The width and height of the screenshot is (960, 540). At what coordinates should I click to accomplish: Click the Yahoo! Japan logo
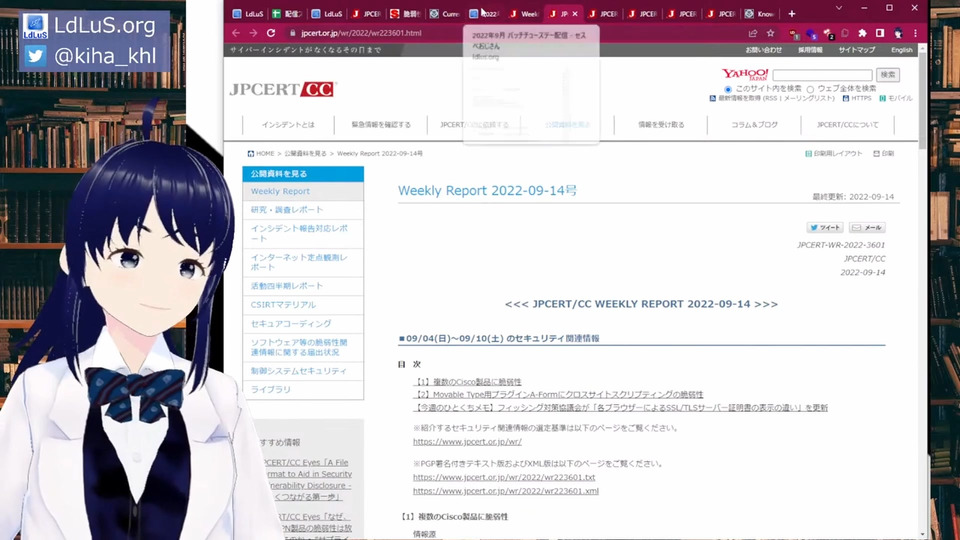click(744, 75)
